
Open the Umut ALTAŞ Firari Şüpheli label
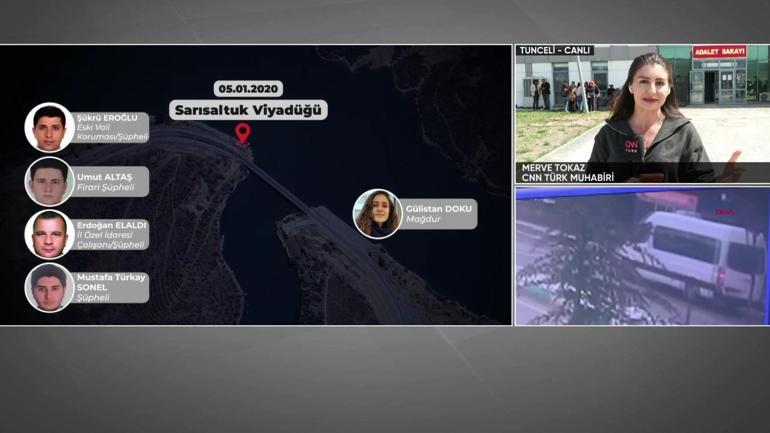(x=111, y=181)
